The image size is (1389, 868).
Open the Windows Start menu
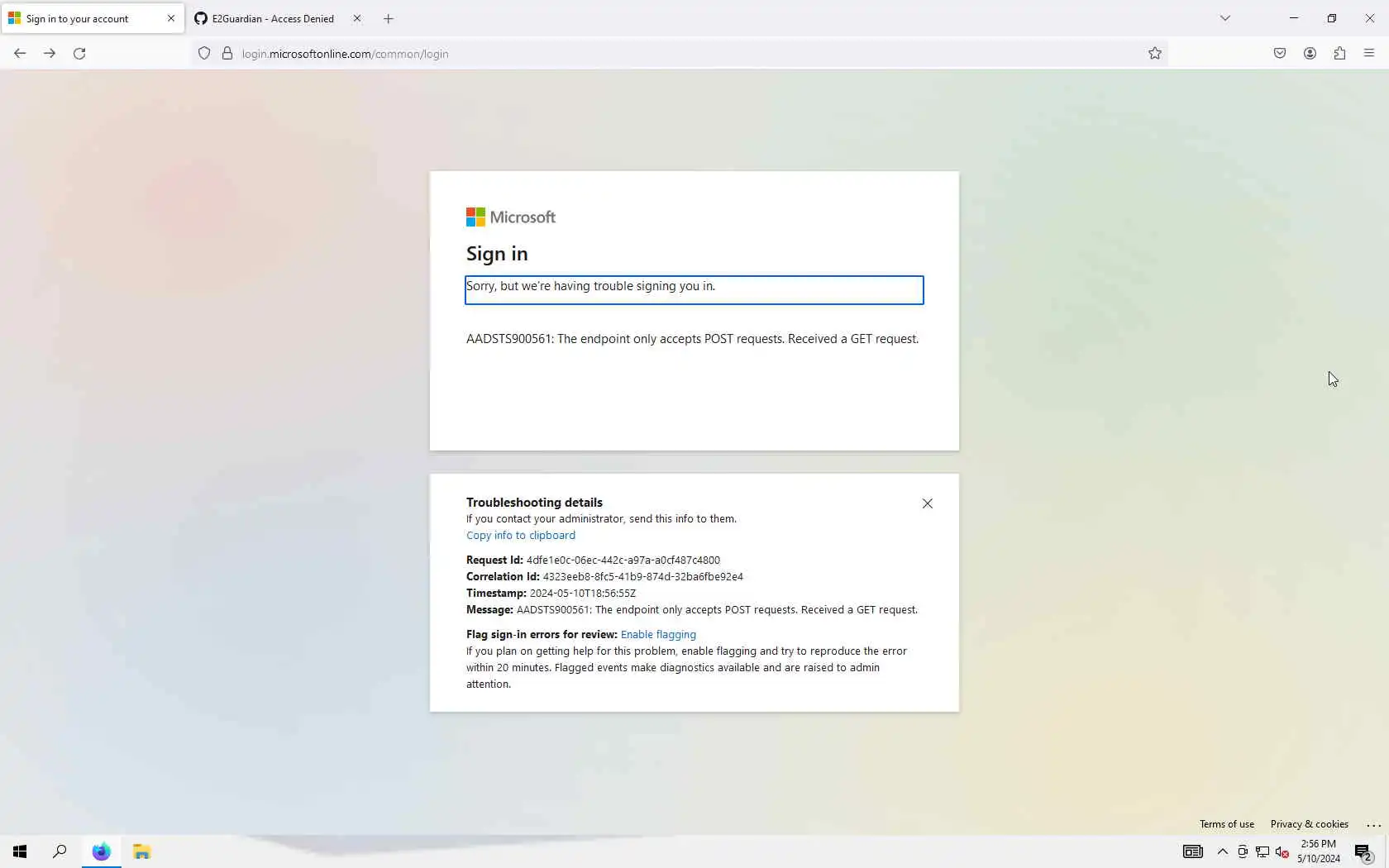[x=20, y=851]
